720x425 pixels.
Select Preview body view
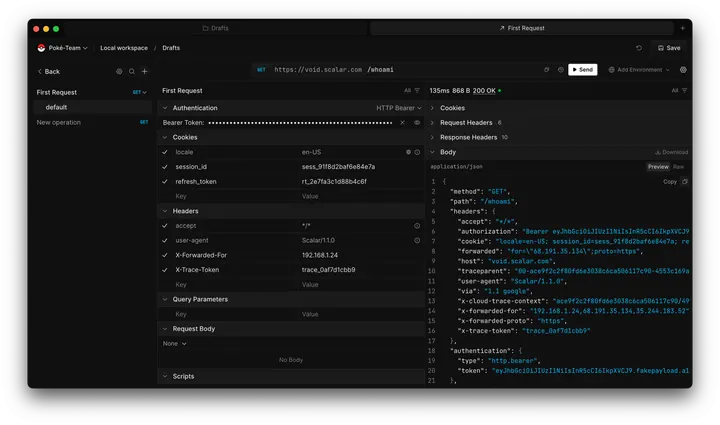[x=658, y=167]
